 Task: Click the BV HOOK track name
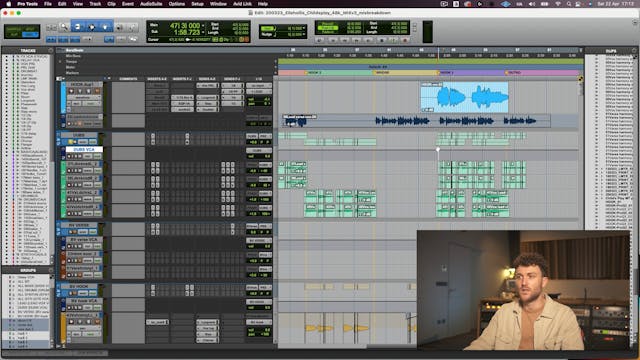[79, 287]
